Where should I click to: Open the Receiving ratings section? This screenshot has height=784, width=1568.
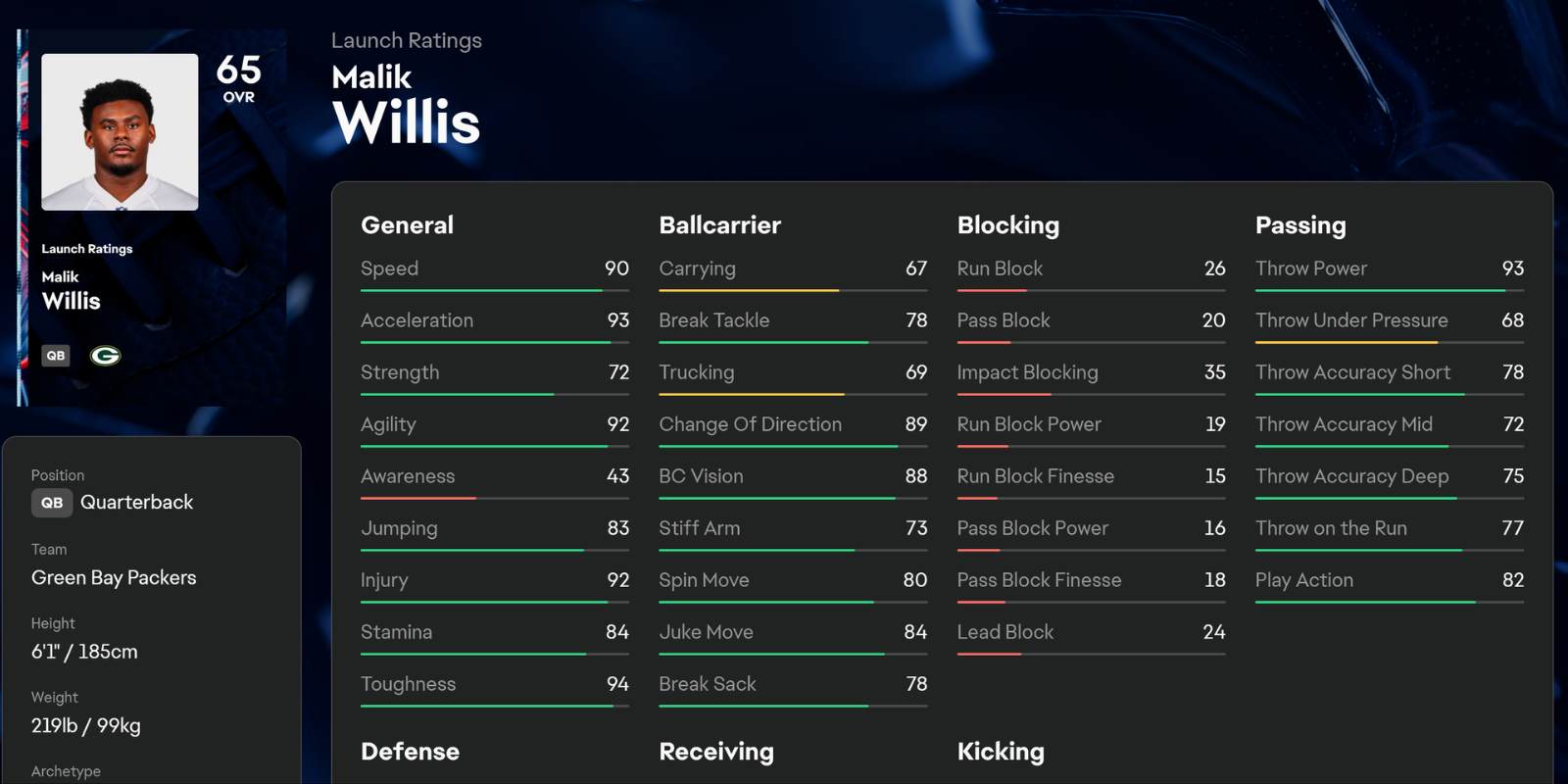click(x=715, y=752)
